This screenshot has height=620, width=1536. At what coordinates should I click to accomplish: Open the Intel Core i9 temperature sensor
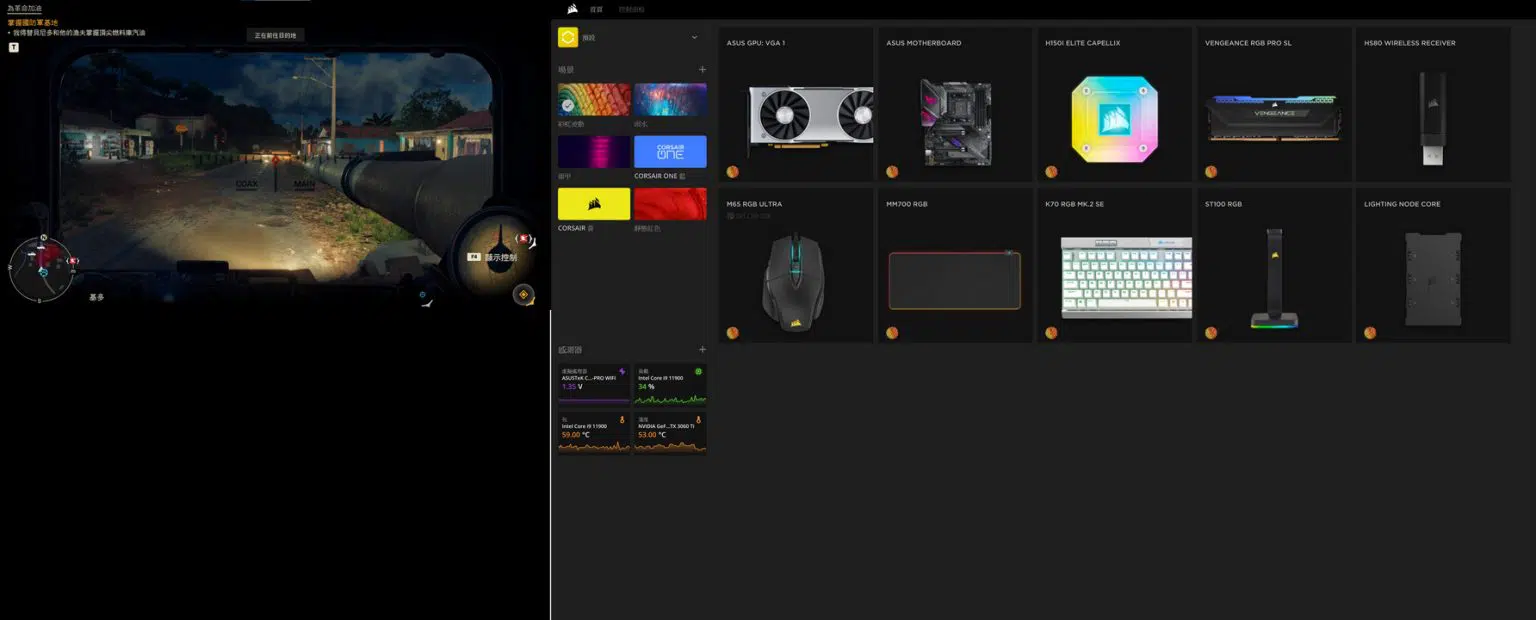(594, 433)
